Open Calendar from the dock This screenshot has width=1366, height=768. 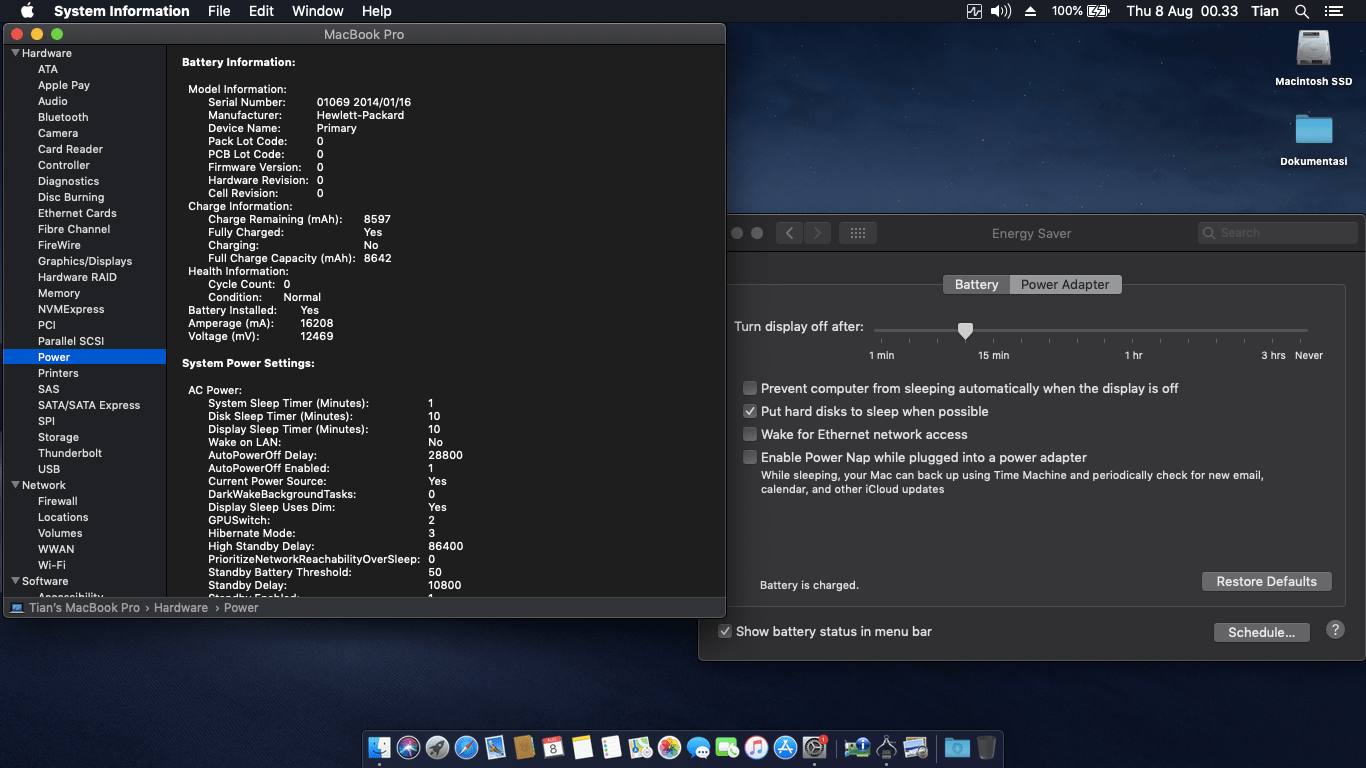pos(553,747)
